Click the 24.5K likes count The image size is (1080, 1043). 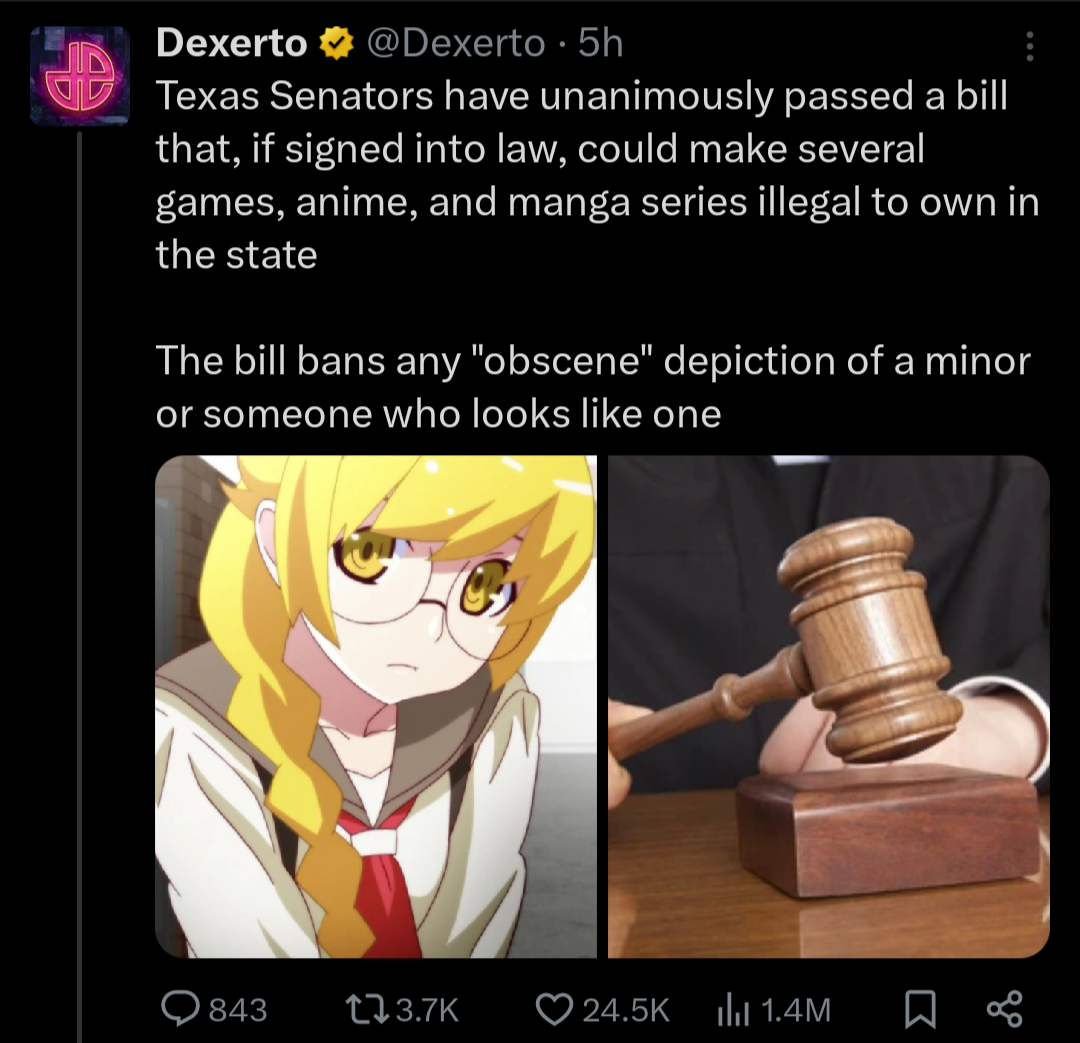pyautogui.click(x=625, y=1011)
